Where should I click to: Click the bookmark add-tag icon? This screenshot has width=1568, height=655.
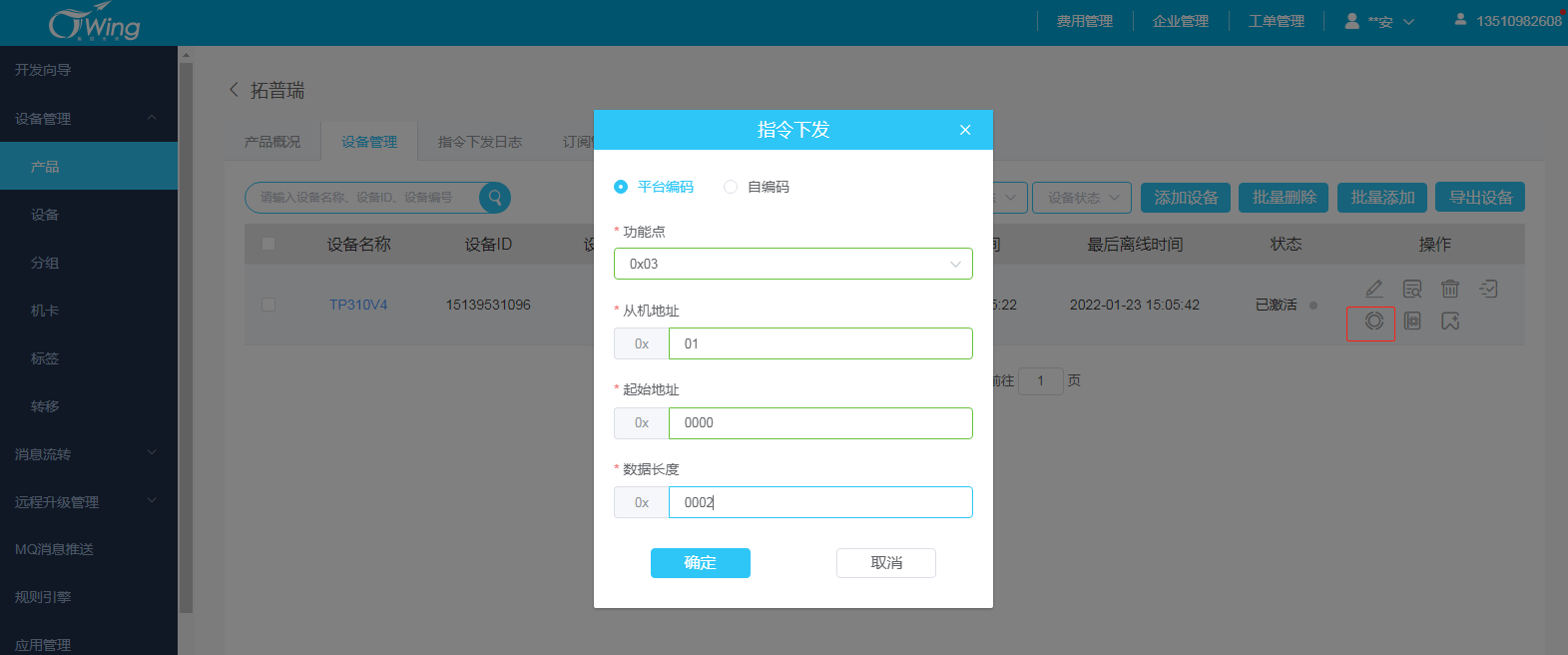[x=1450, y=322]
